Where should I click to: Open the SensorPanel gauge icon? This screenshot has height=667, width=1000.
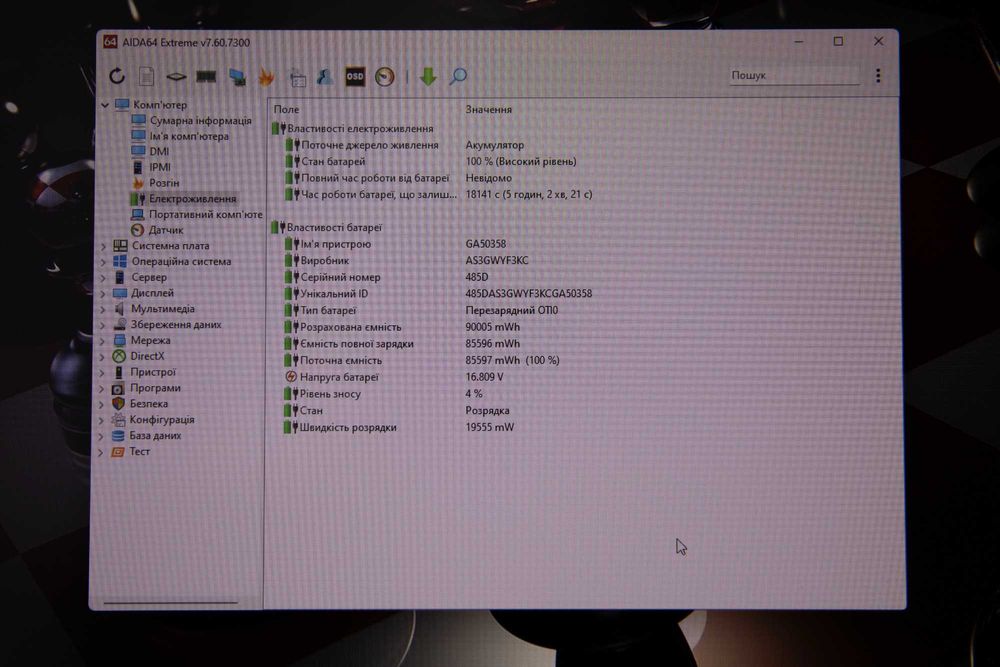[385, 77]
